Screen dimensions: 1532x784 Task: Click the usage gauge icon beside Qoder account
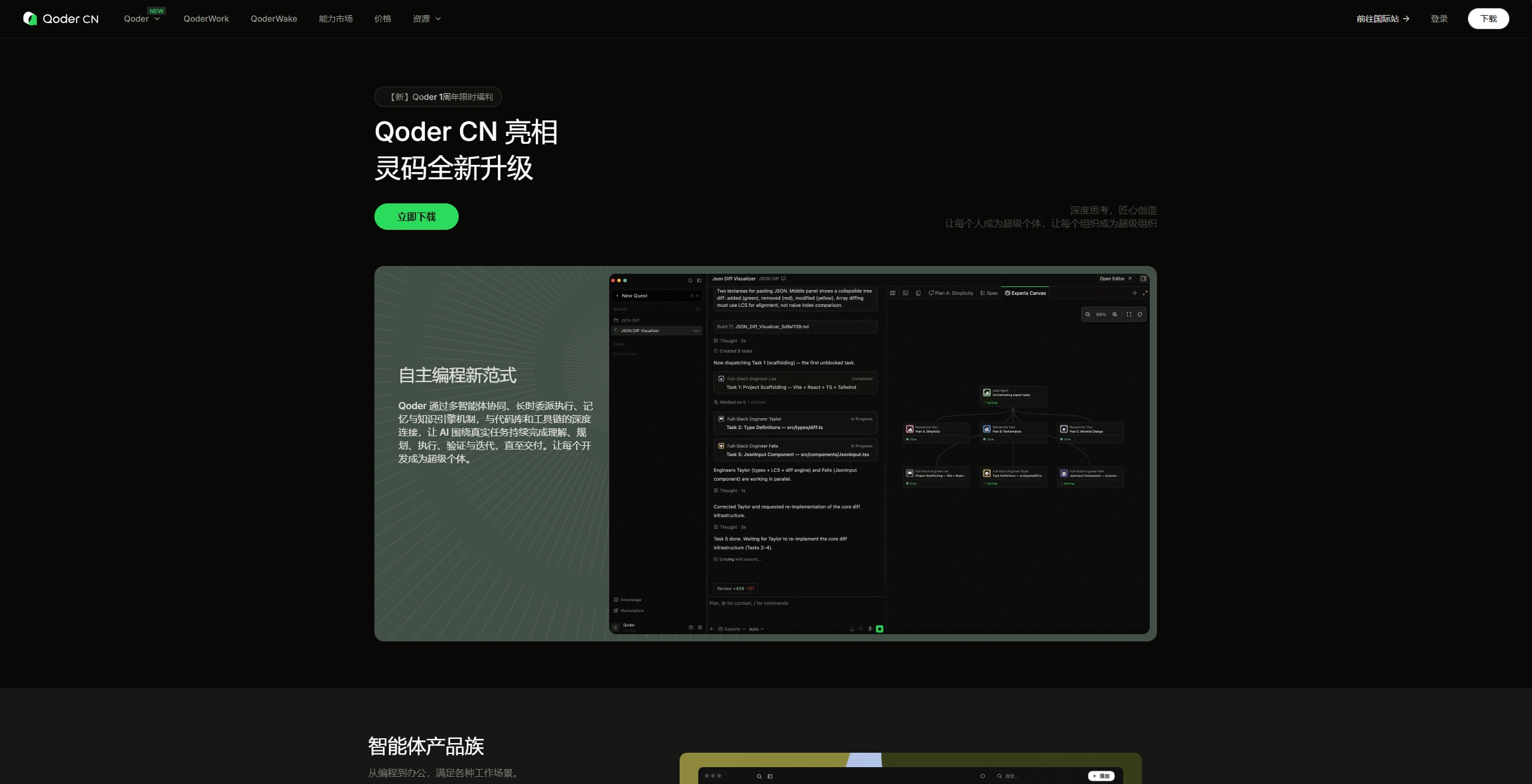[x=690, y=627]
